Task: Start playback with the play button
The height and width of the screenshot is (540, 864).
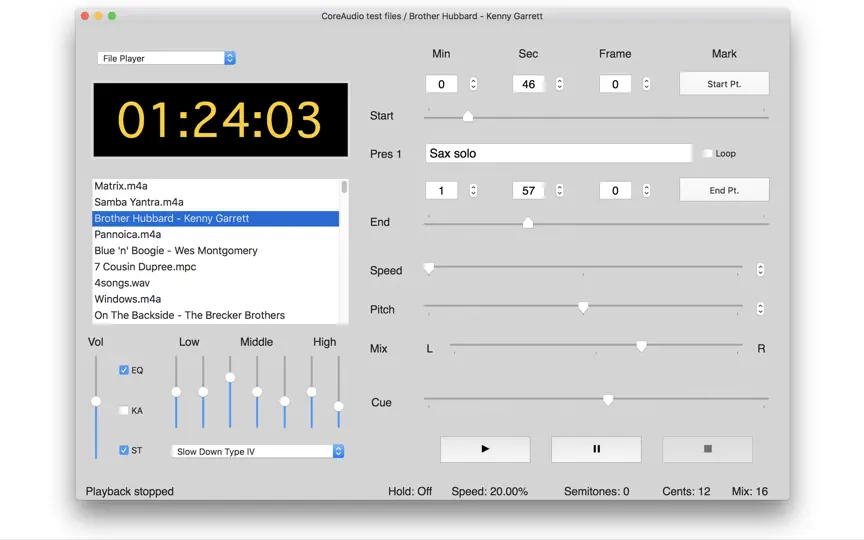Action: (x=485, y=449)
